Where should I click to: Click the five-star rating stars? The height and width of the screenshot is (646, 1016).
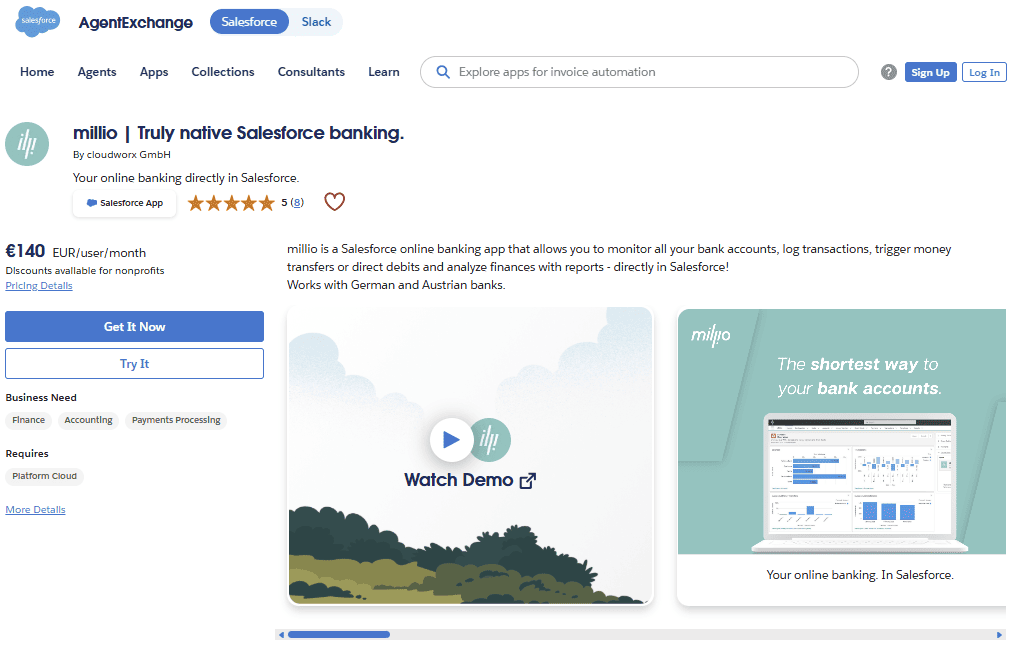pyautogui.click(x=231, y=203)
